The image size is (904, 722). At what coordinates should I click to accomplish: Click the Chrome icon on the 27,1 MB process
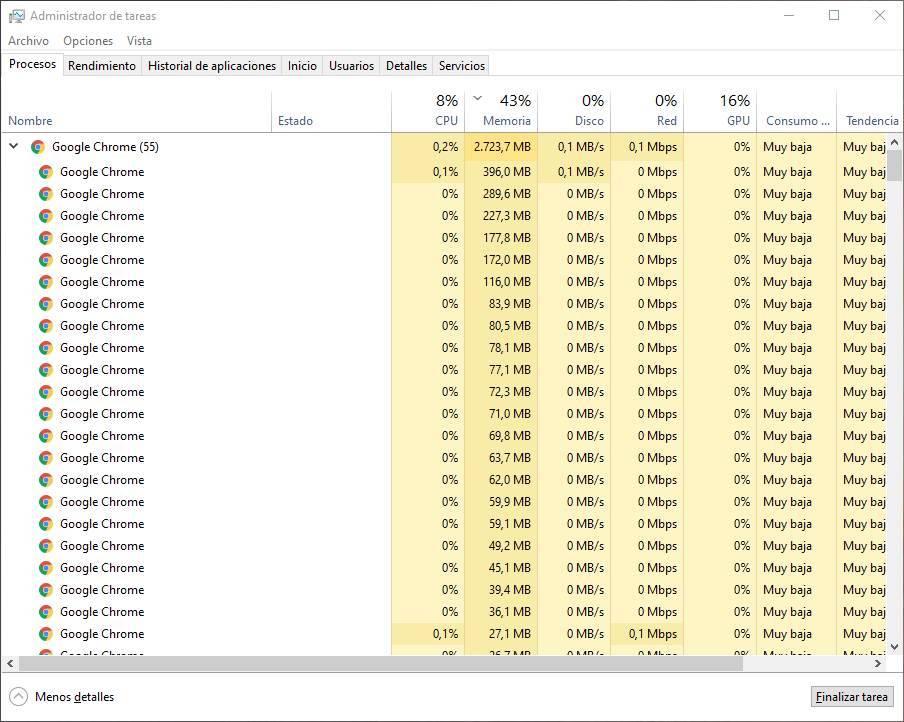pos(45,634)
